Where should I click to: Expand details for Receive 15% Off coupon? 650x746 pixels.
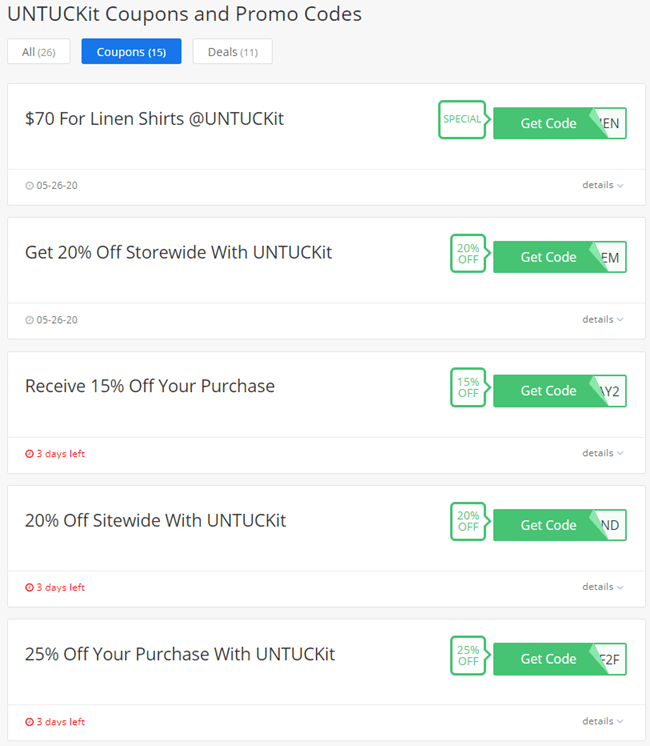click(602, 453)
